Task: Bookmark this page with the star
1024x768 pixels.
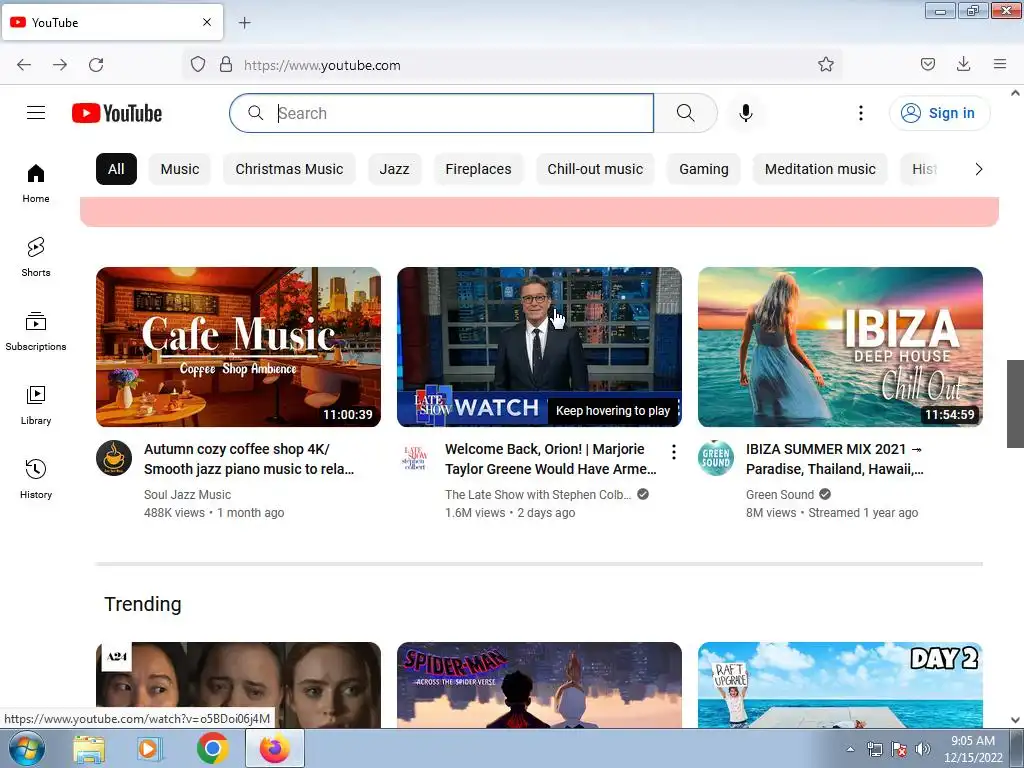Action: coord(826,64)
